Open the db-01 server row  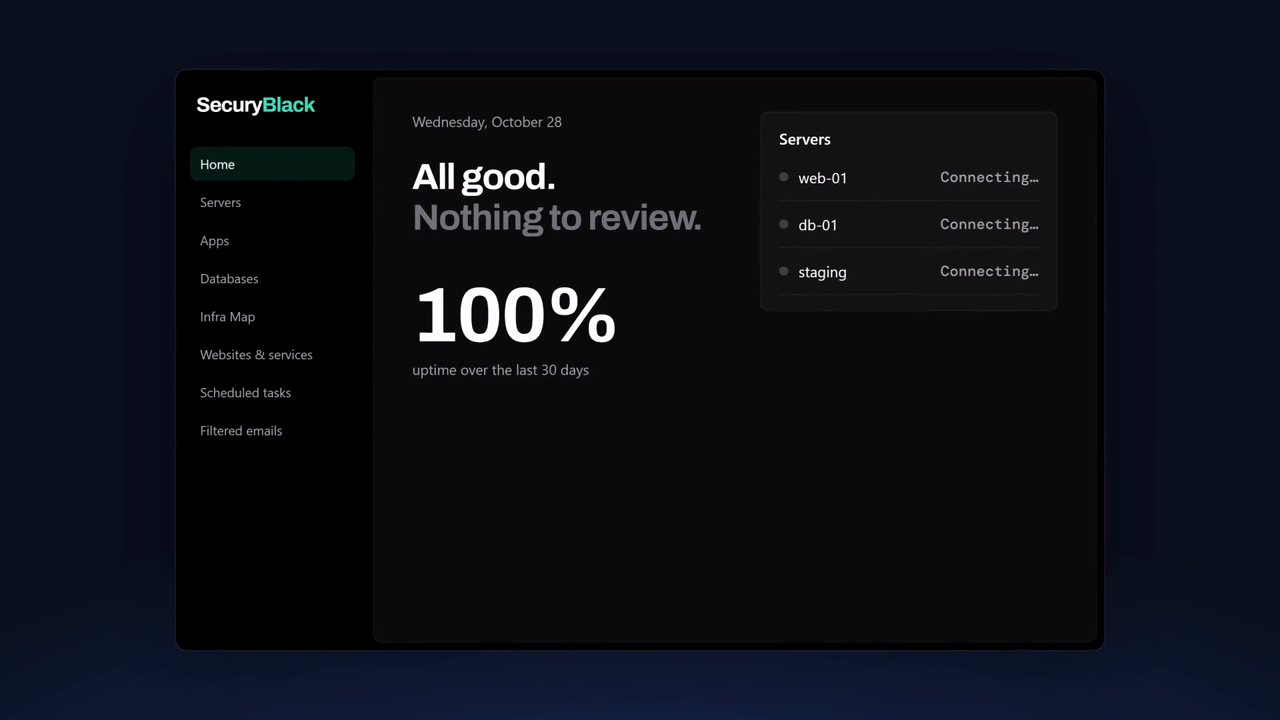click(x=908, y=225)
